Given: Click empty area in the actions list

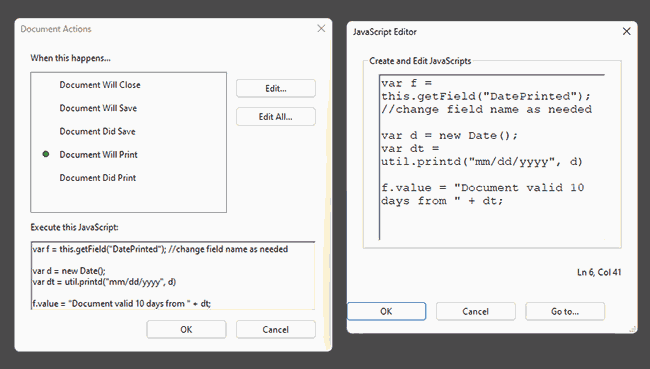Looking at the screenshot, I should point(129,197).
